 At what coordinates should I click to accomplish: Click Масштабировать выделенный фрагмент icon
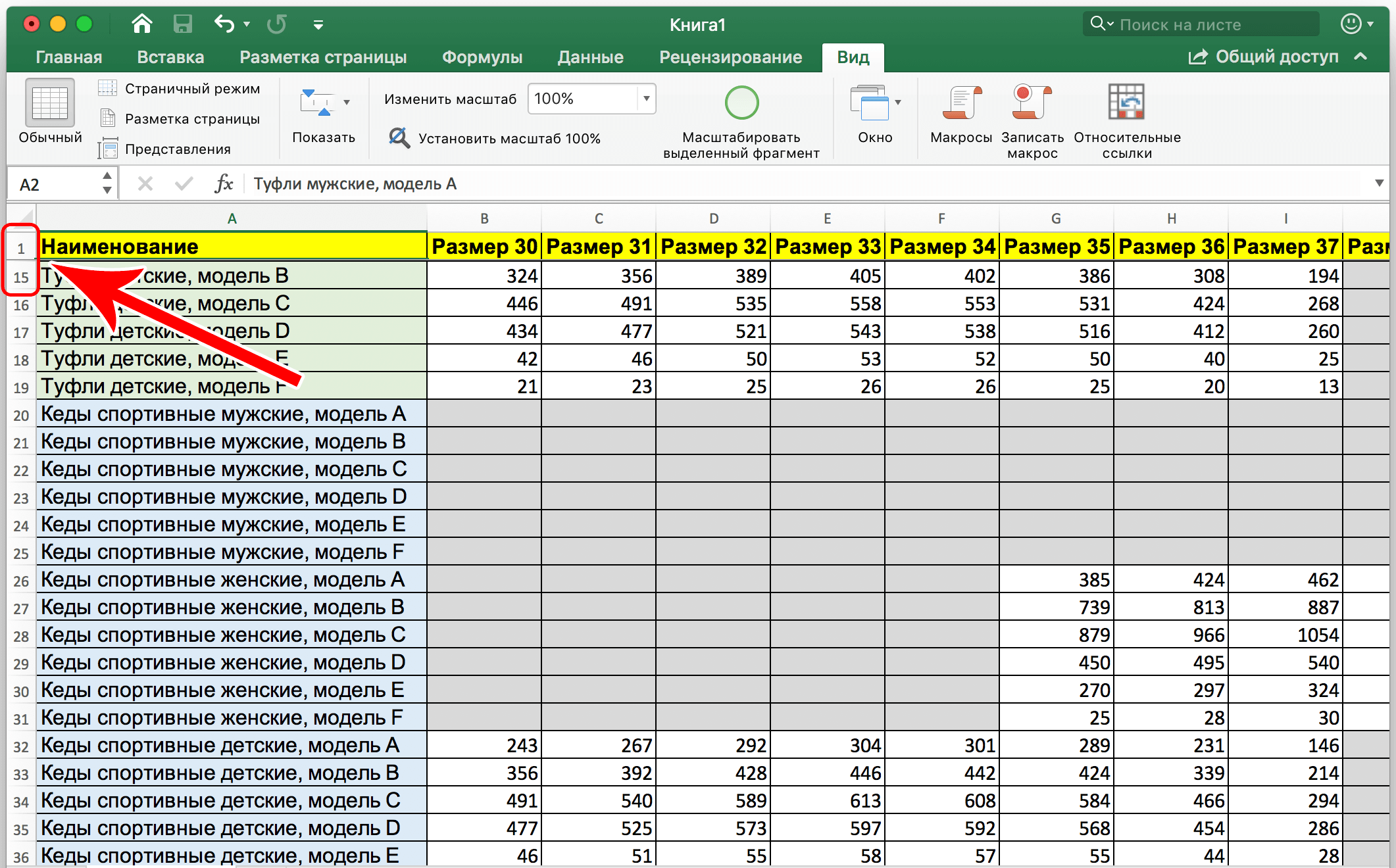(x=741, y=103)
